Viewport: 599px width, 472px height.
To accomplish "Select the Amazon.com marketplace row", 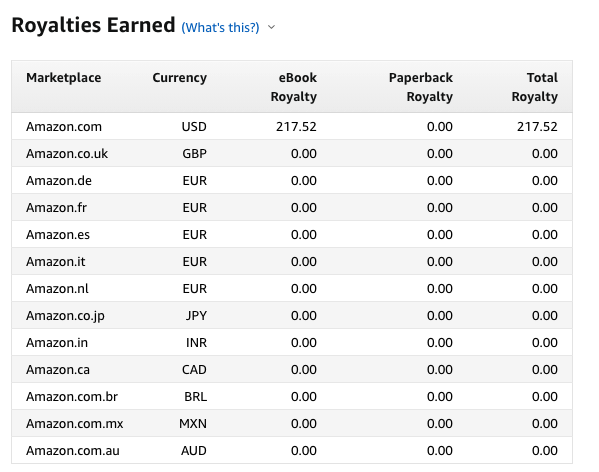I will tap(292, 126).
